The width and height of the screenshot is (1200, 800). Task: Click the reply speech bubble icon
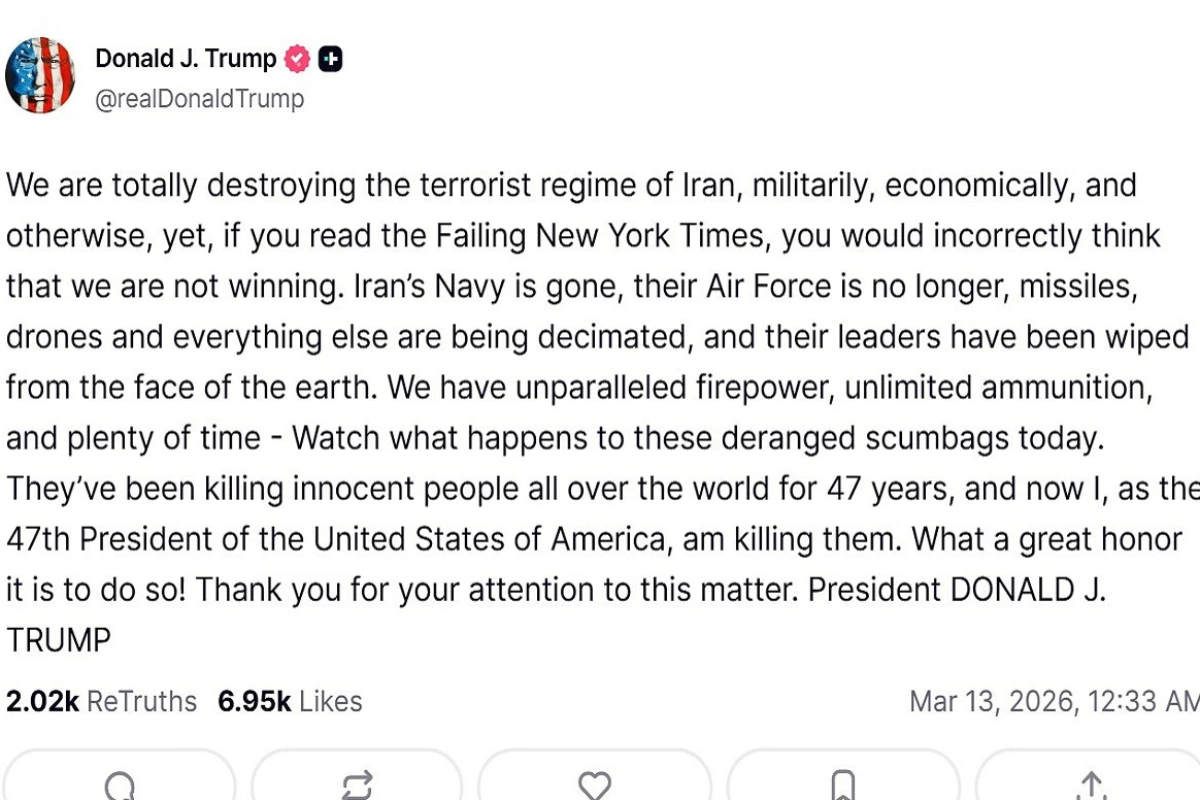pyautogui.click(x=119, y=785)
